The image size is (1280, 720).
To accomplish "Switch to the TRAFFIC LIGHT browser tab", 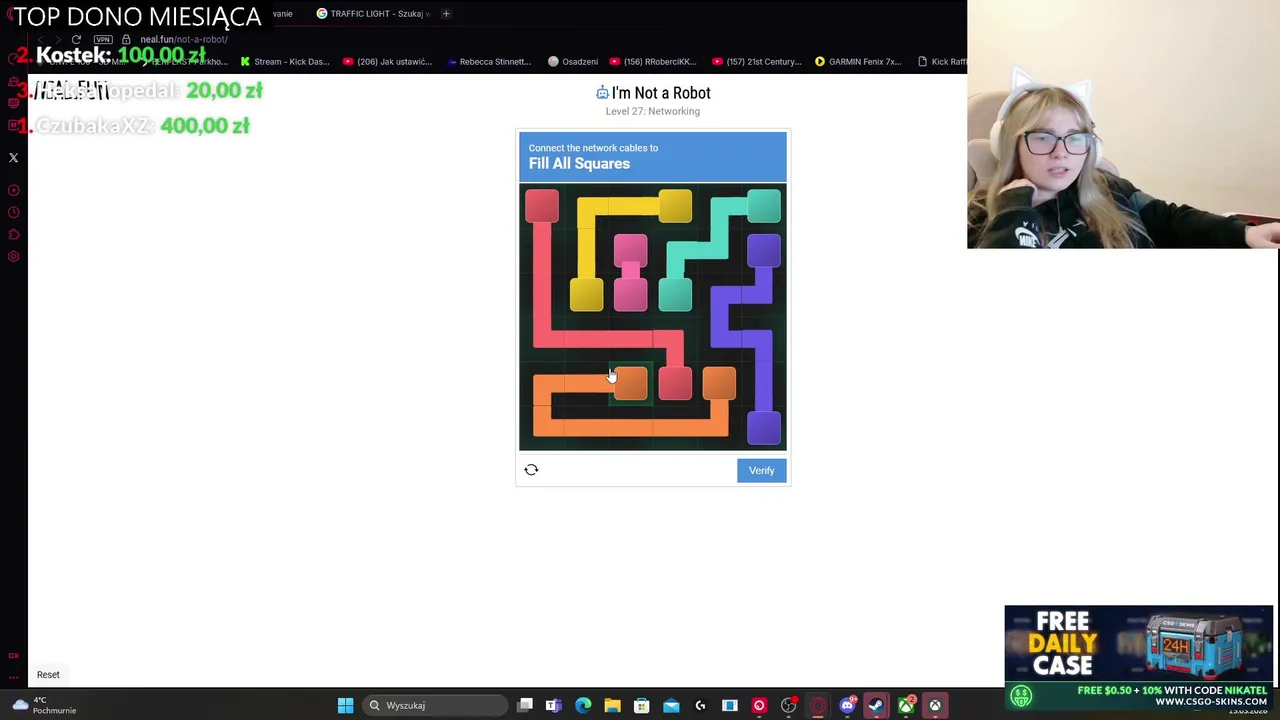I will [x=372, y=13].
